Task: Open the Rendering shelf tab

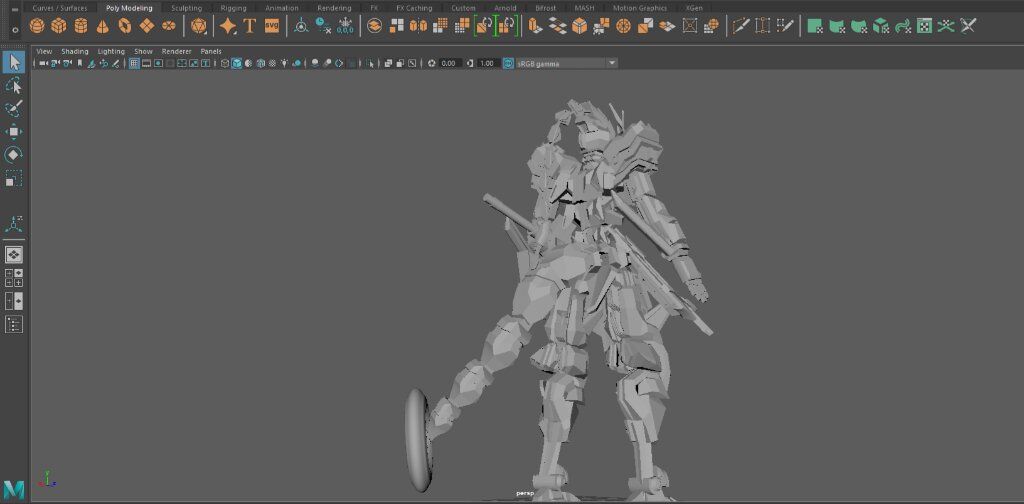Action: point(334,8)
